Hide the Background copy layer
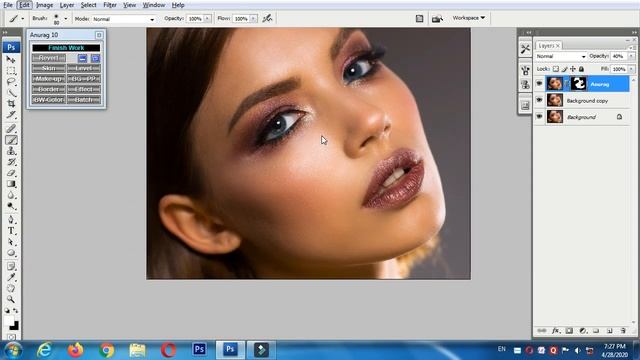Viewport: 640px width, 360px height. (539, 100)
